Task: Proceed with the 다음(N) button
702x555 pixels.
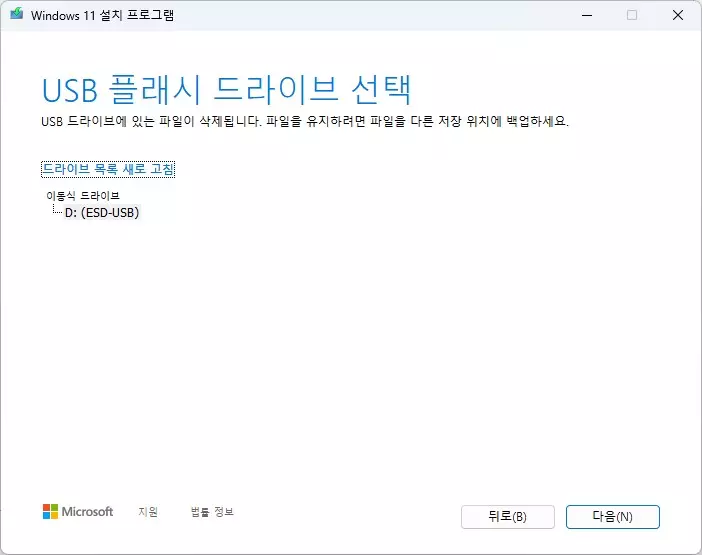Action: pyautogui.click(x=612, y=517)
